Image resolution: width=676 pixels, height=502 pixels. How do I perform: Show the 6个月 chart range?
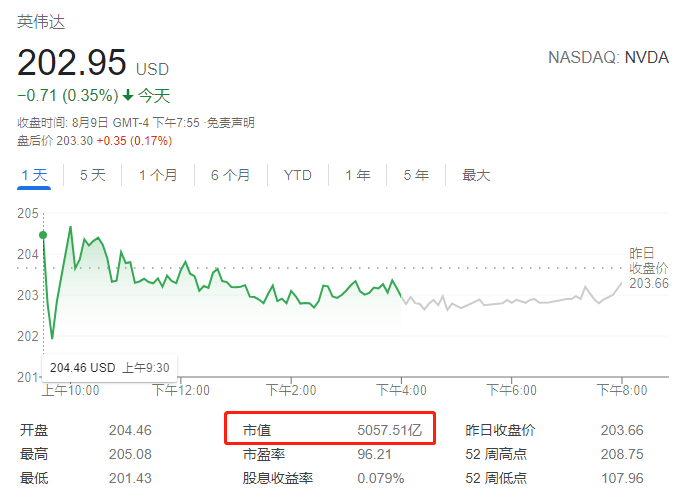pyautogui.click(x=230, y=175)
